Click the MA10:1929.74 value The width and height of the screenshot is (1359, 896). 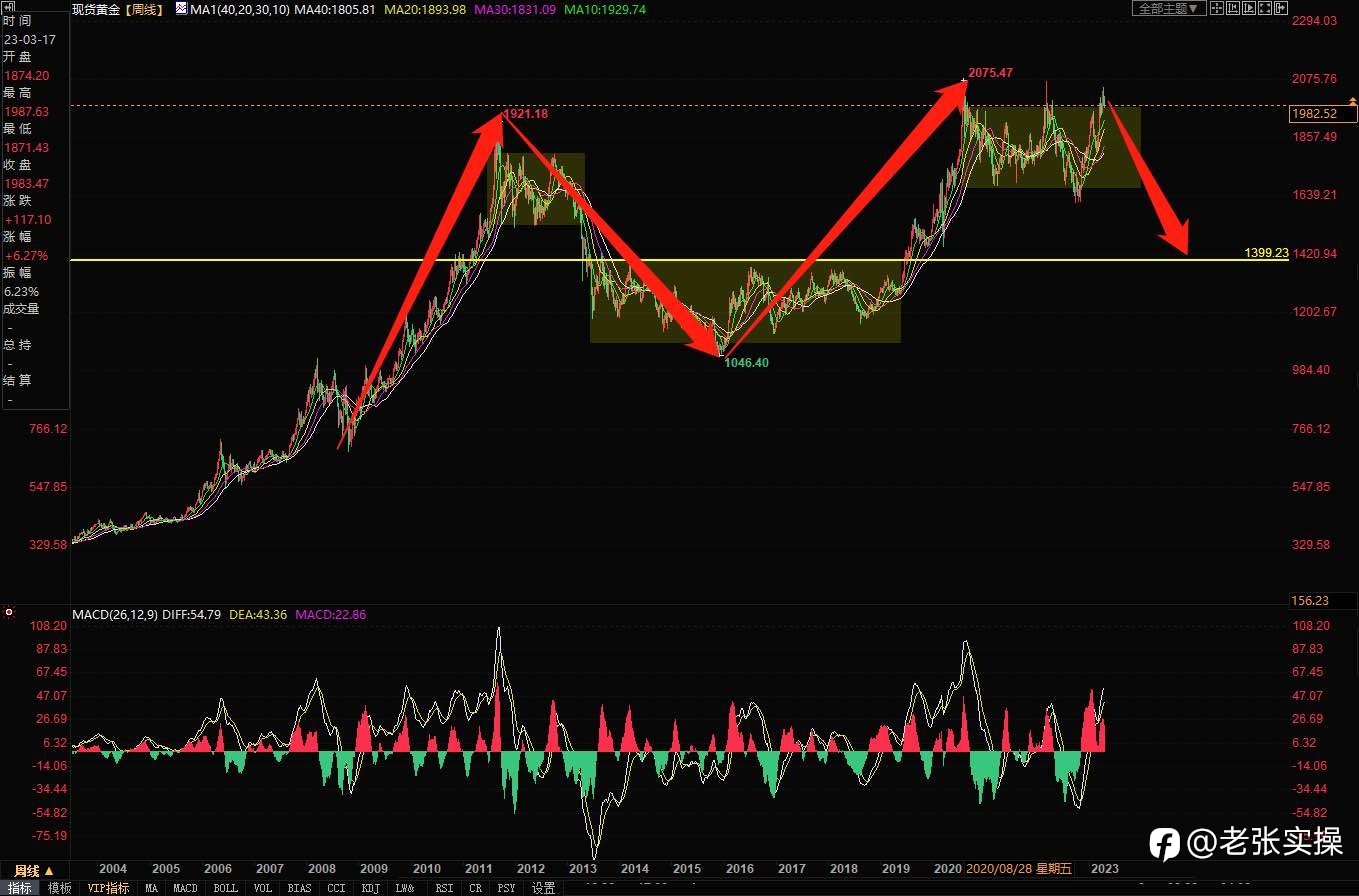click(604, 8)
